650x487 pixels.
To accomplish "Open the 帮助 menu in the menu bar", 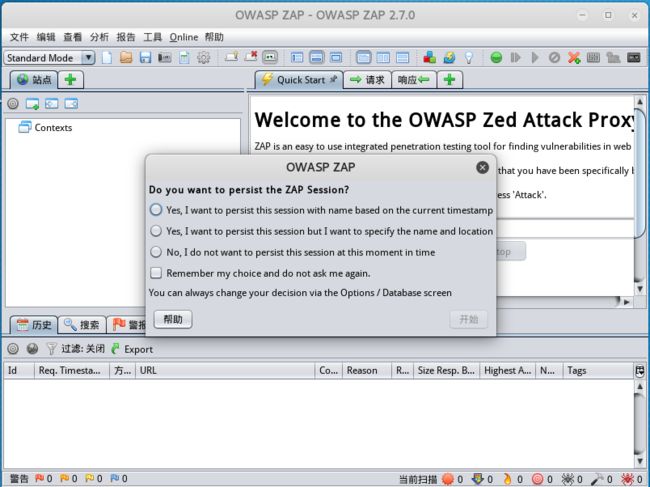I will point(214,37).
